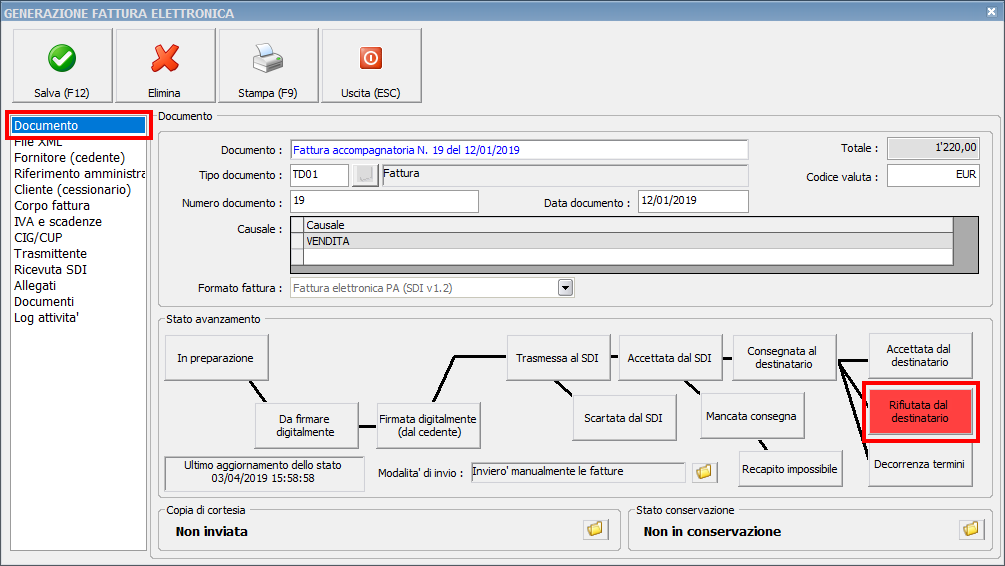Select the Corpo fattura sidebar entry
1005x566 pixels.
click(x=52, y=206)
